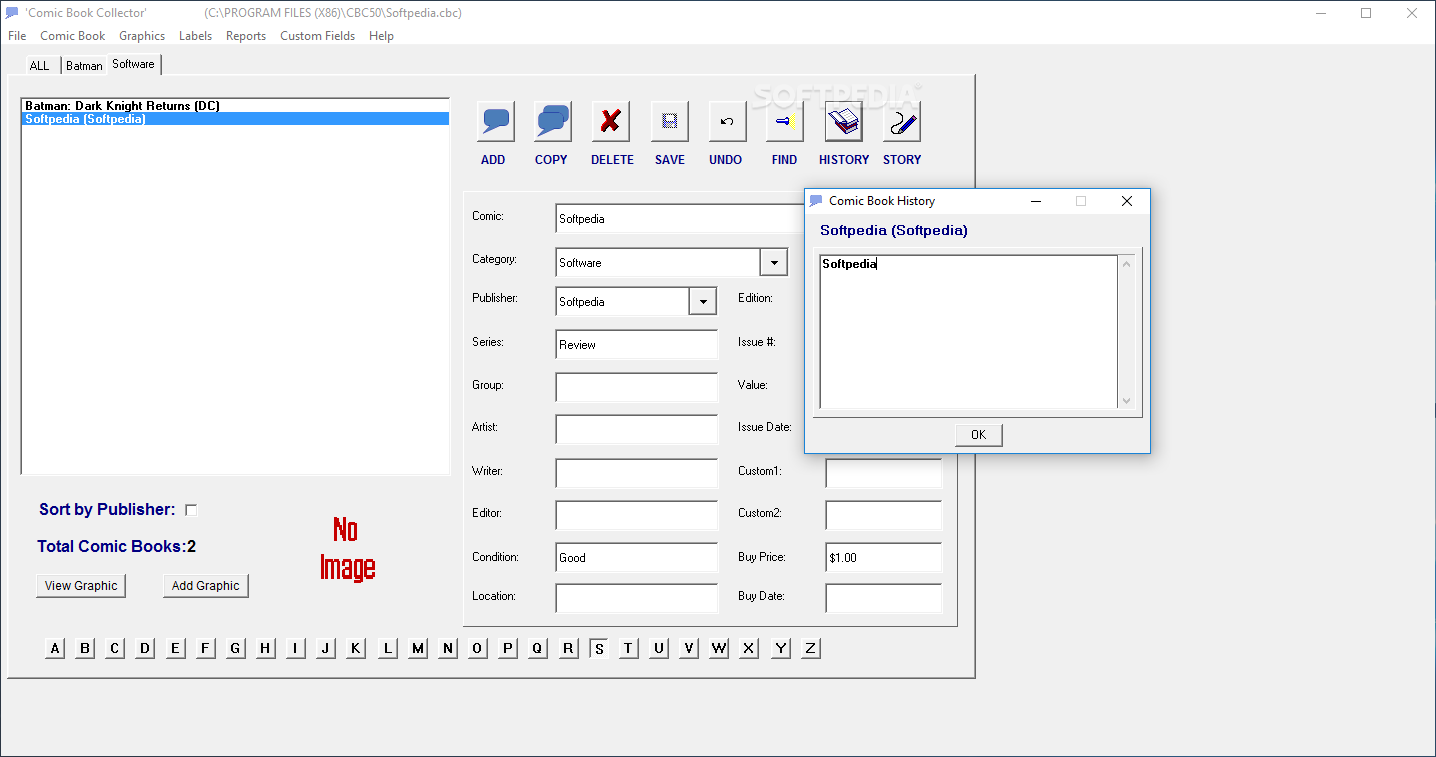Click the ADD comic toolbar icon
This screenshot has width=1436, height=757.
[x=496, y=122]
